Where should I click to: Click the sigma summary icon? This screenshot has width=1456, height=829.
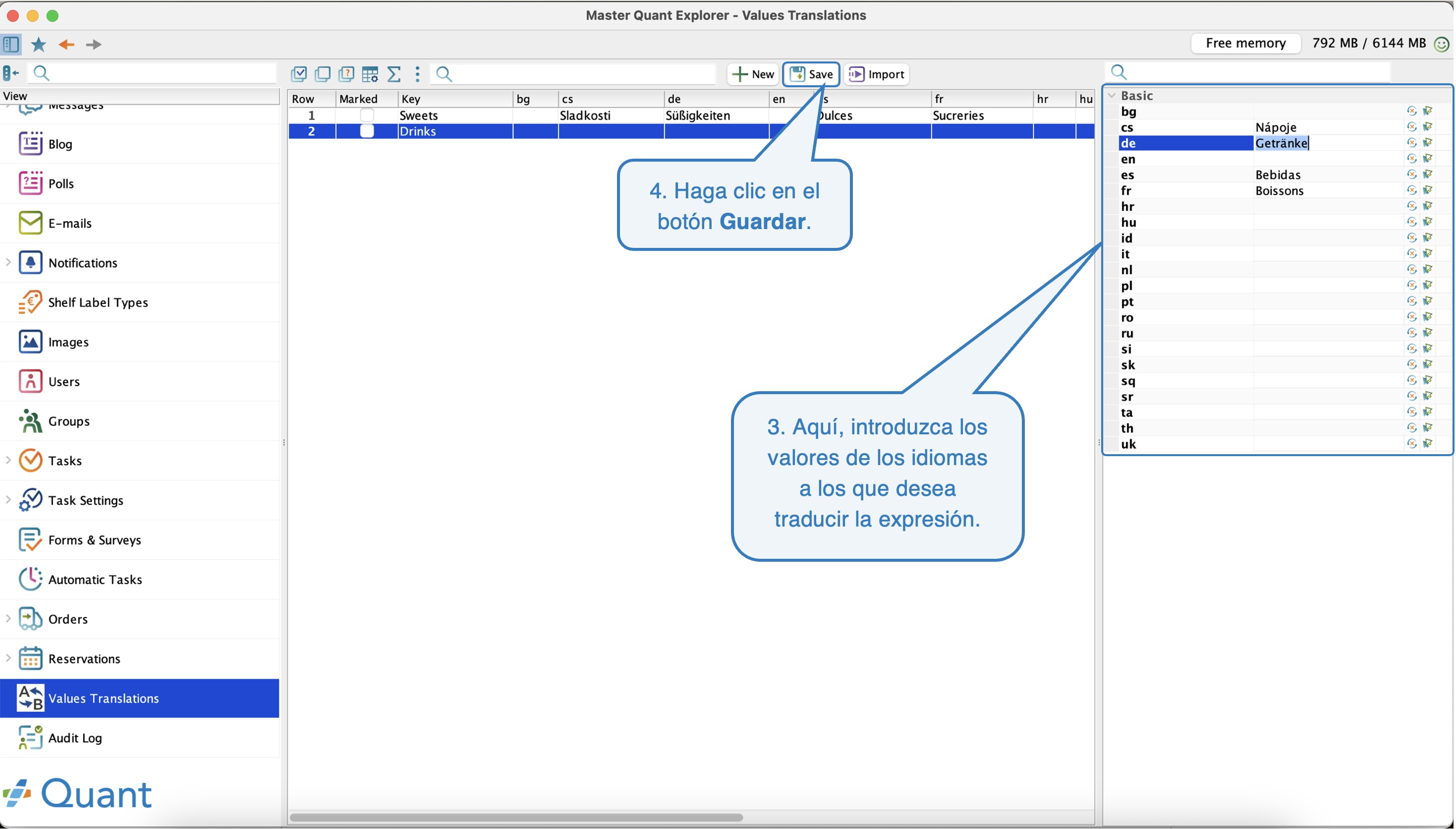point(394,74)
